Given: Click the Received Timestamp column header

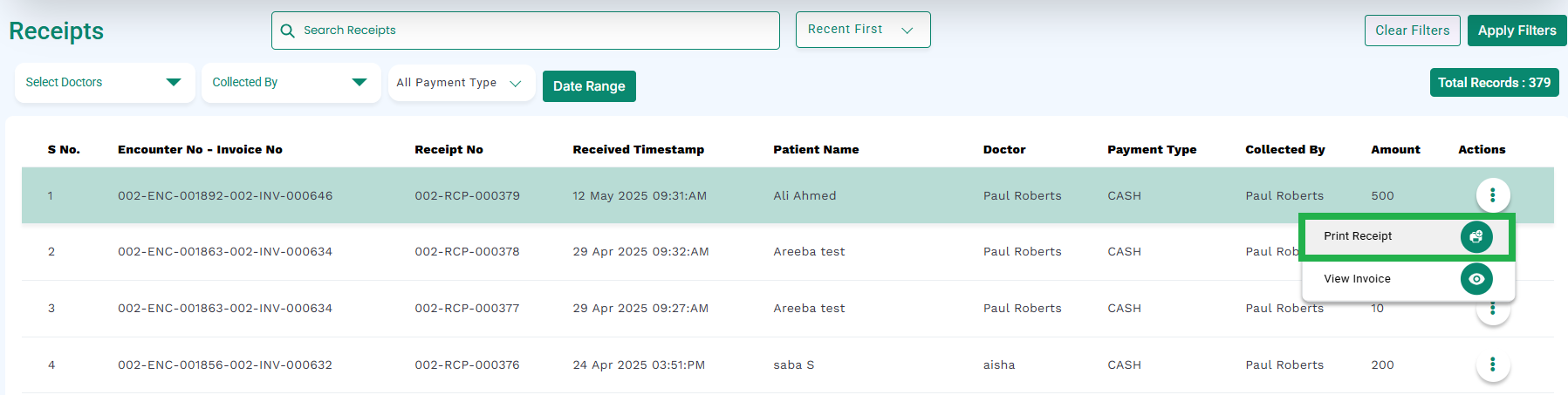Looking at the screenshot, I should [638, 149].
